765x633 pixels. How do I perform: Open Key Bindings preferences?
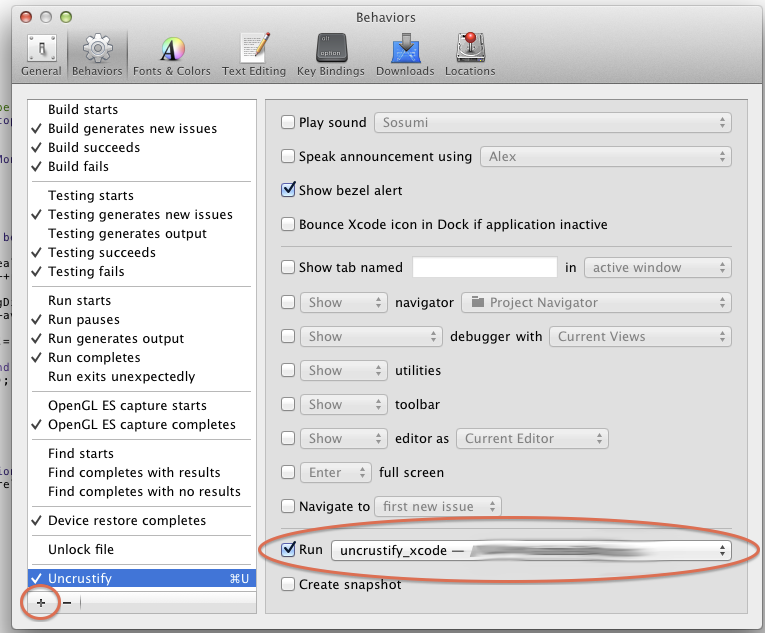(332, 54)
